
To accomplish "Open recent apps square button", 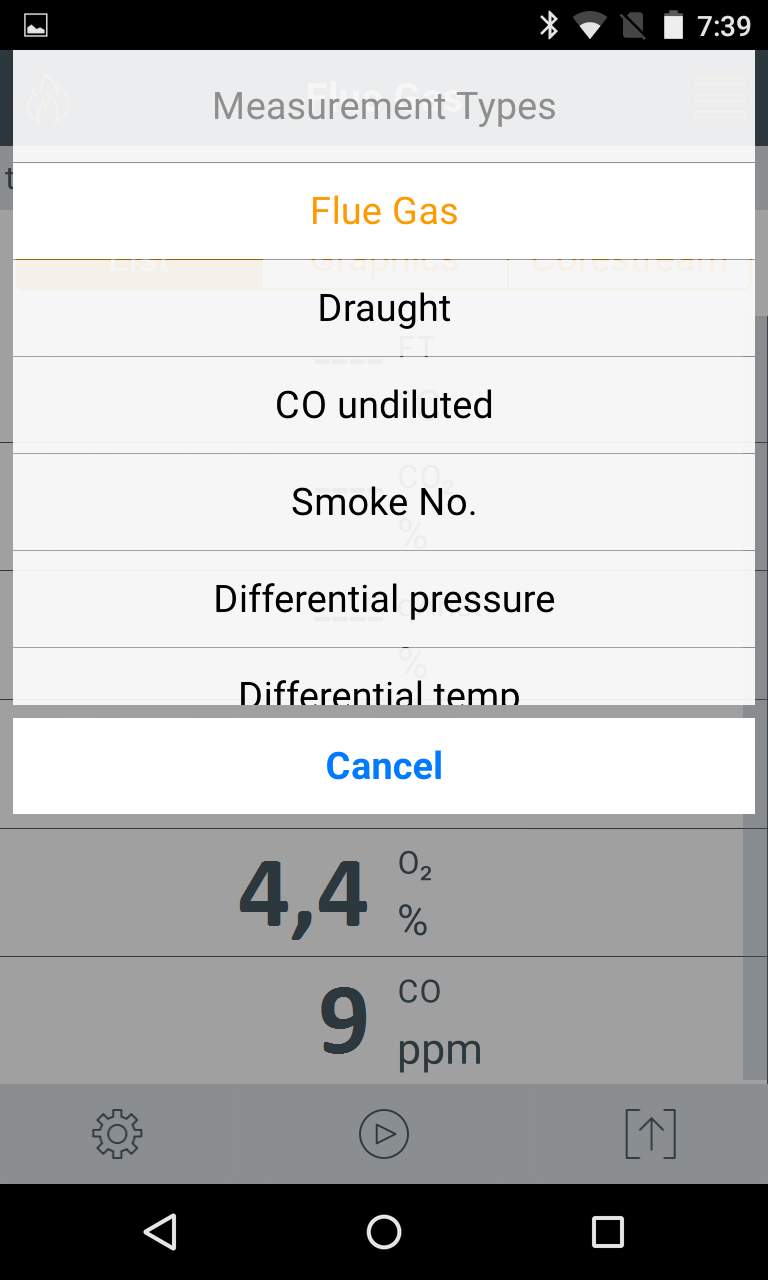I will click(607, 1232).
